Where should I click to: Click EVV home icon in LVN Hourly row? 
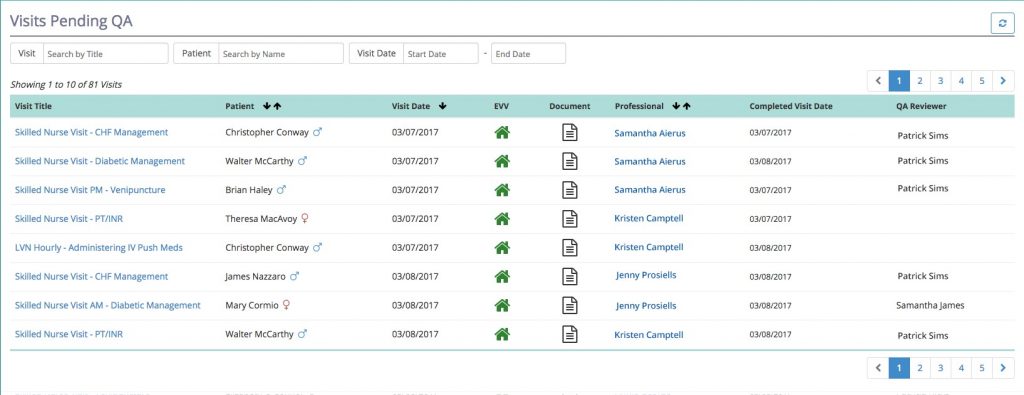(502, 247)
